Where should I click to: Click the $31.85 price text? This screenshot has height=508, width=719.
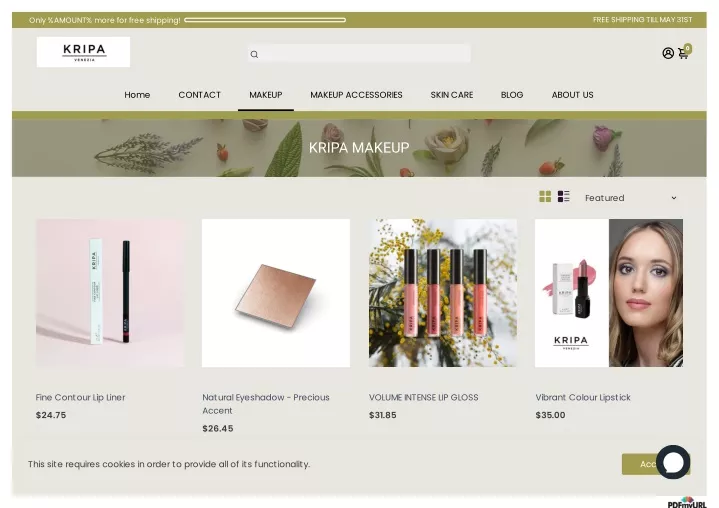[383, 415]
